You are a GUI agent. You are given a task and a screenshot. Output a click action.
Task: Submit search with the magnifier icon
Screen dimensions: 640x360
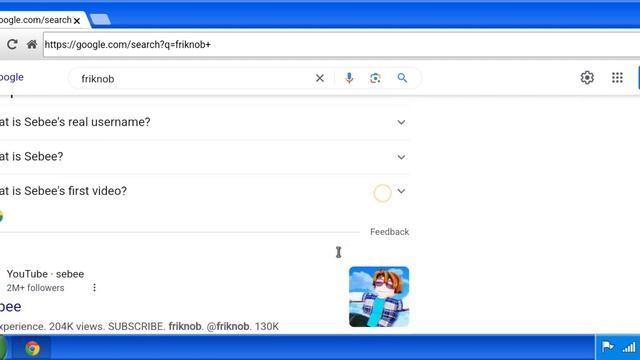pos(402,78)
